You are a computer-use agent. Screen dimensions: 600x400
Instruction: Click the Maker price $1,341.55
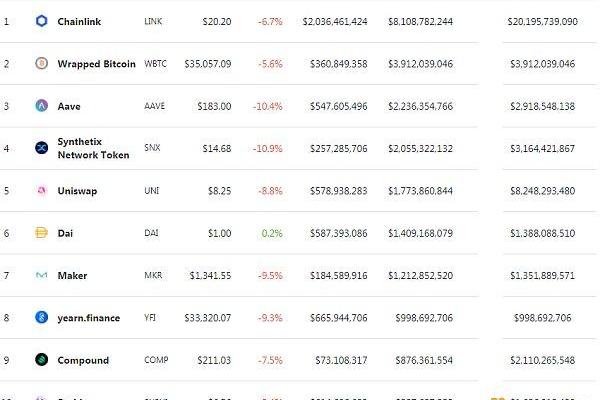pos(210,275)
